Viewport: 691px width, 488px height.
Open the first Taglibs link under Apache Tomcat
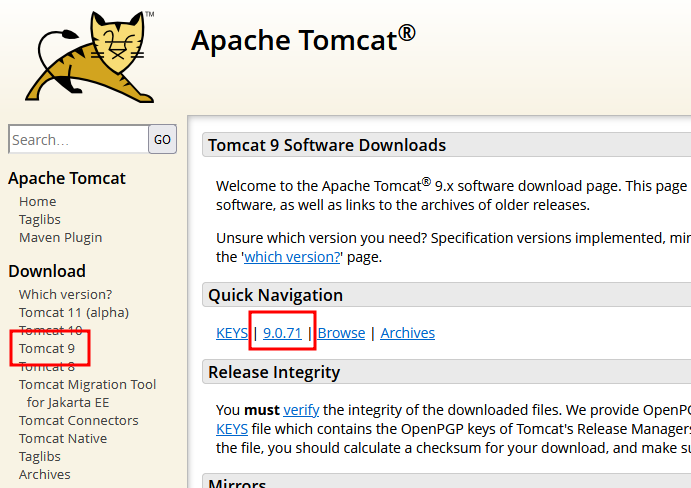click(x=40, y=220)
